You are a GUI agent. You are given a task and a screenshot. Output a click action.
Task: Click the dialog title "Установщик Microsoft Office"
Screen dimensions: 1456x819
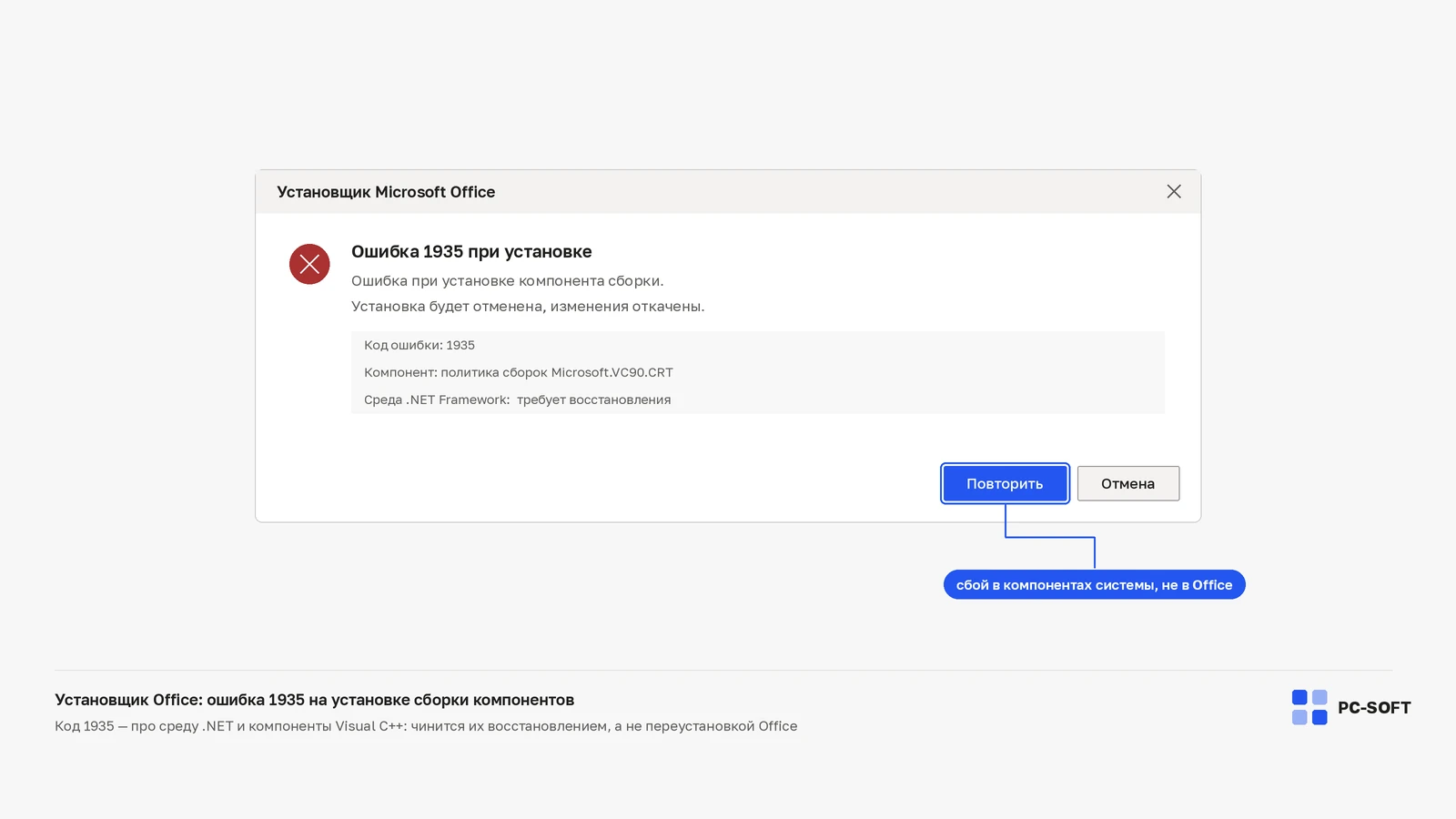pyautogui.click(x=386, y=192)
